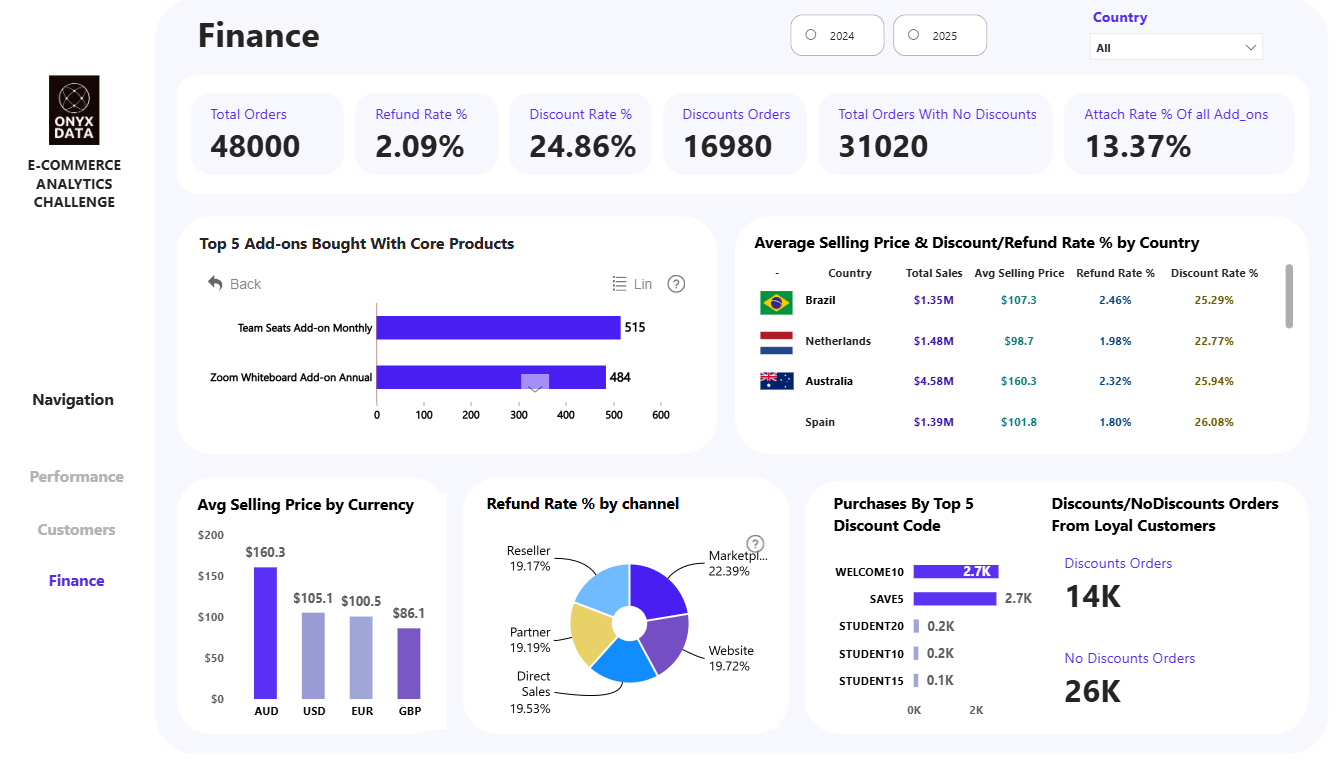1341x760 pixels.
Task: Click the 14K loyal Discounts Orders value
Action: coord(1093,596)
